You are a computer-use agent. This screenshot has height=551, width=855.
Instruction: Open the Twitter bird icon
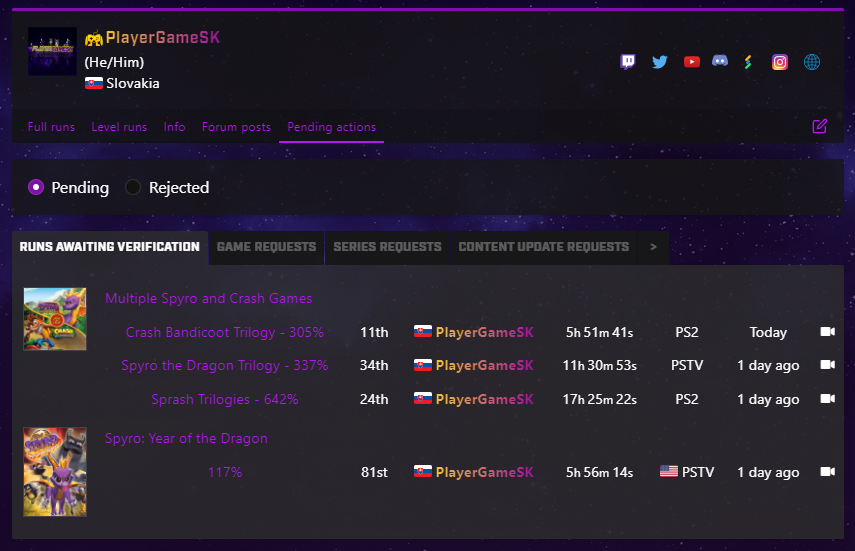(x=660, y=62)
